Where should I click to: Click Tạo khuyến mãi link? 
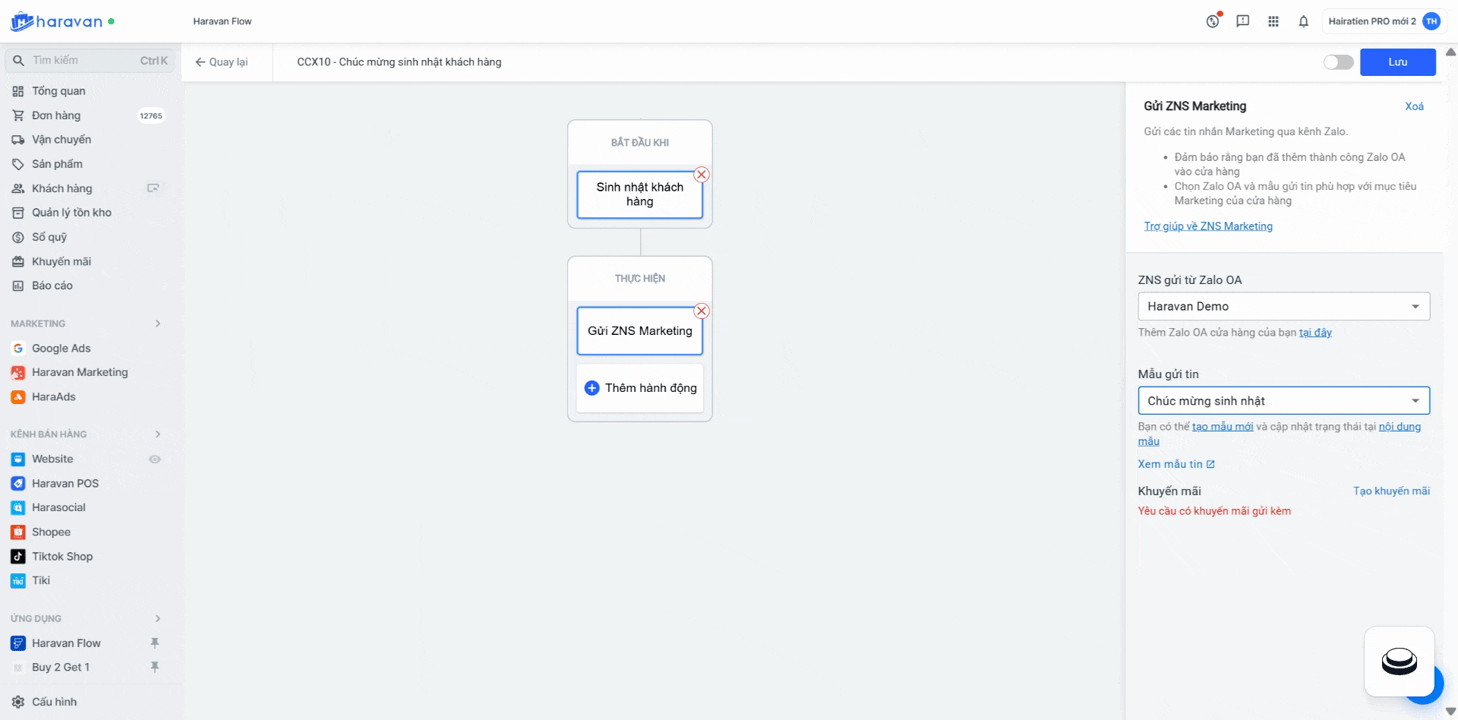pyautogui.click(x=1391, y=491)
